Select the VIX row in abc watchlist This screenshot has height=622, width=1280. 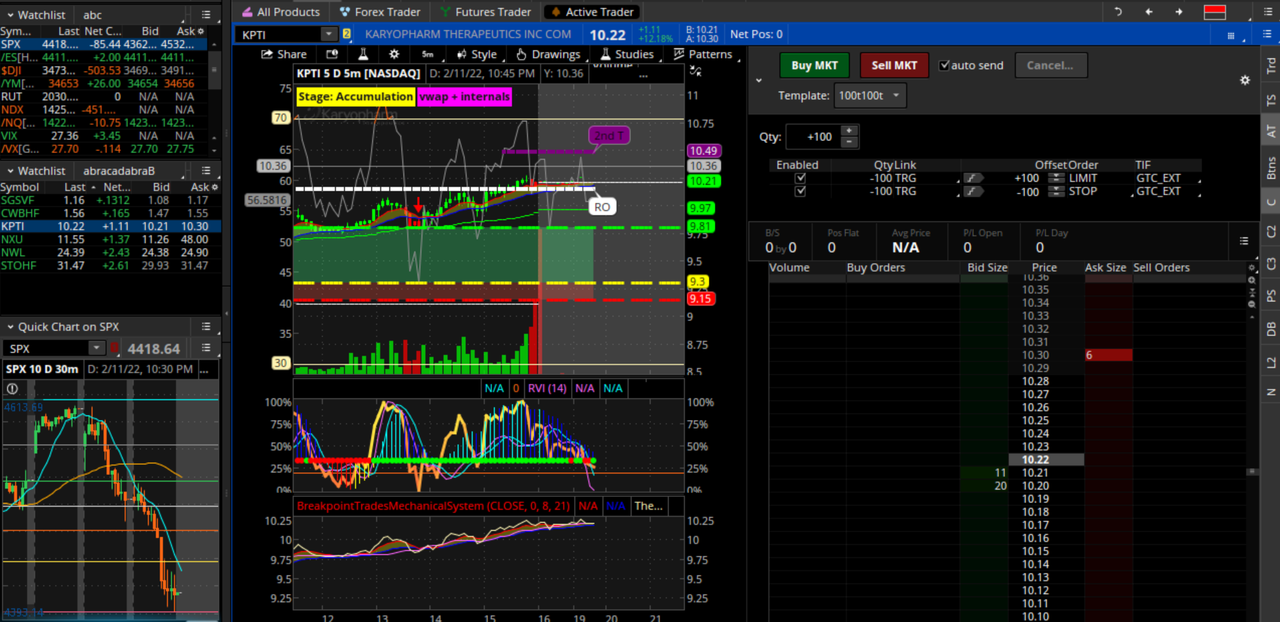coord(105,135)
